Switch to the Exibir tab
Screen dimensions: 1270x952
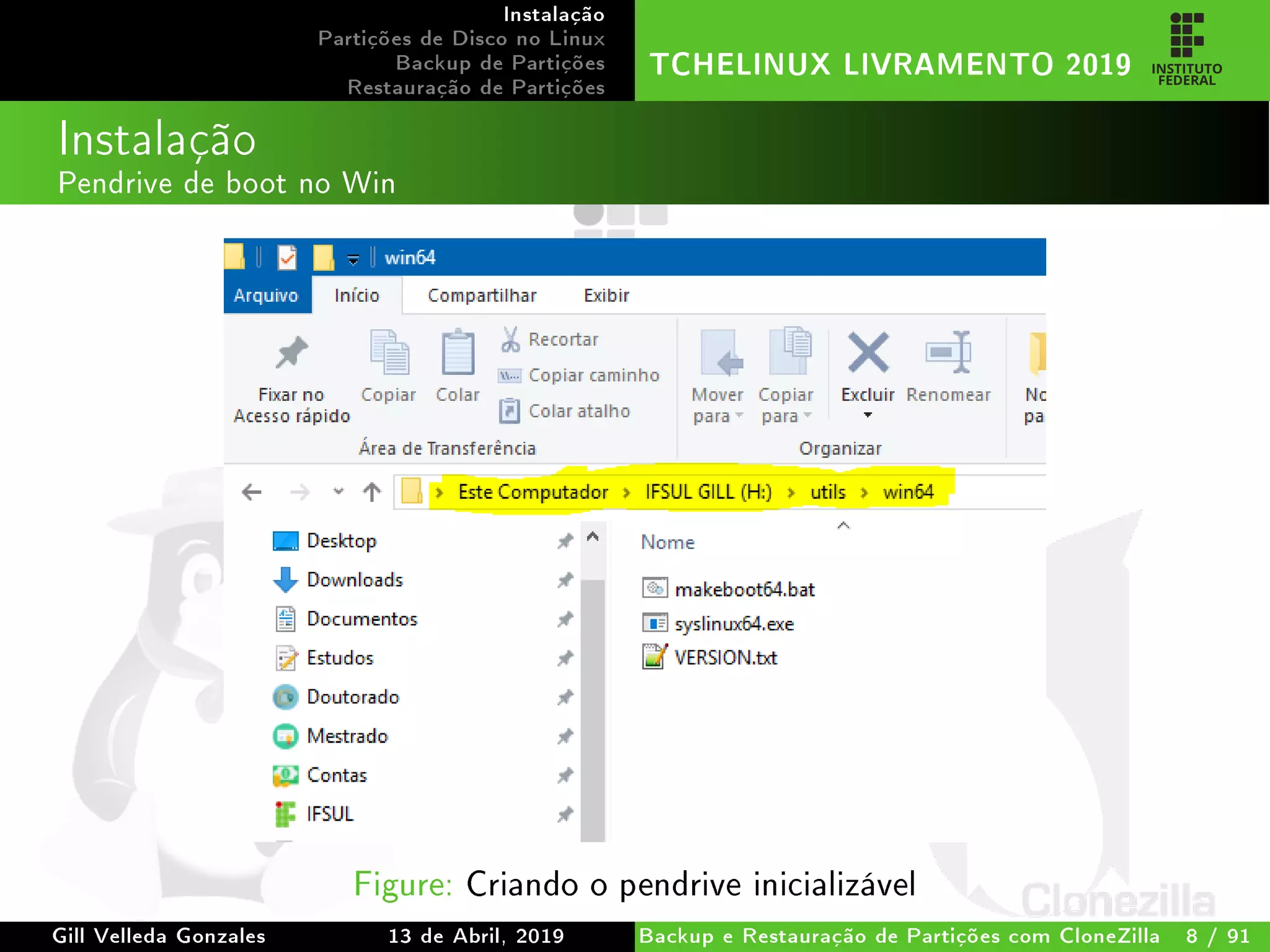pyautogui.click(x=606, y=296)
